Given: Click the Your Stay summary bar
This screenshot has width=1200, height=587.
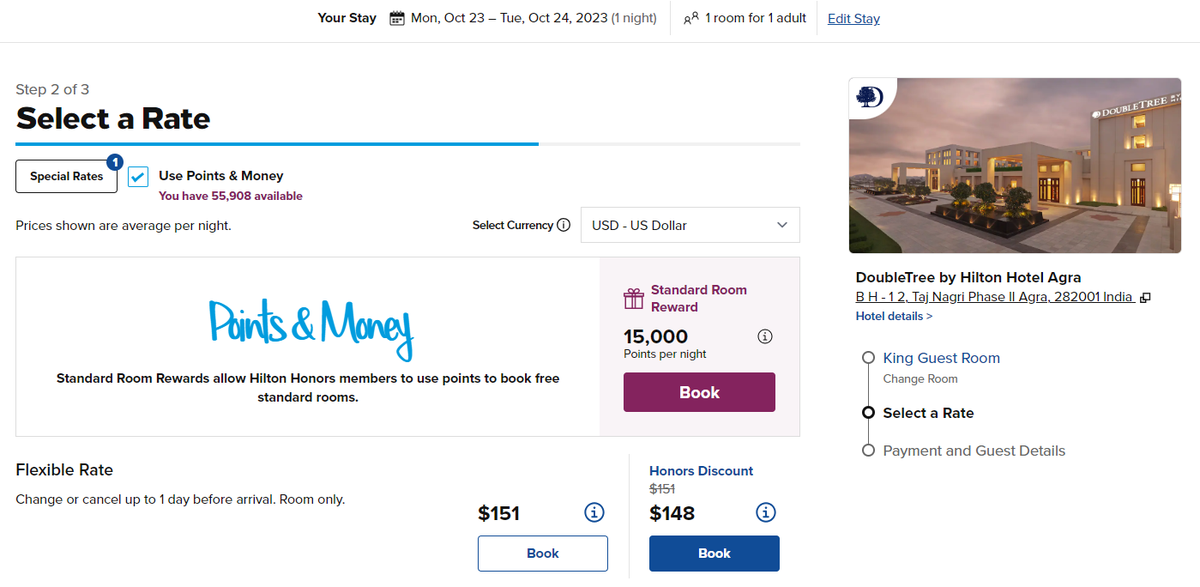Looking at the screenshot, I should click(346, 18).
